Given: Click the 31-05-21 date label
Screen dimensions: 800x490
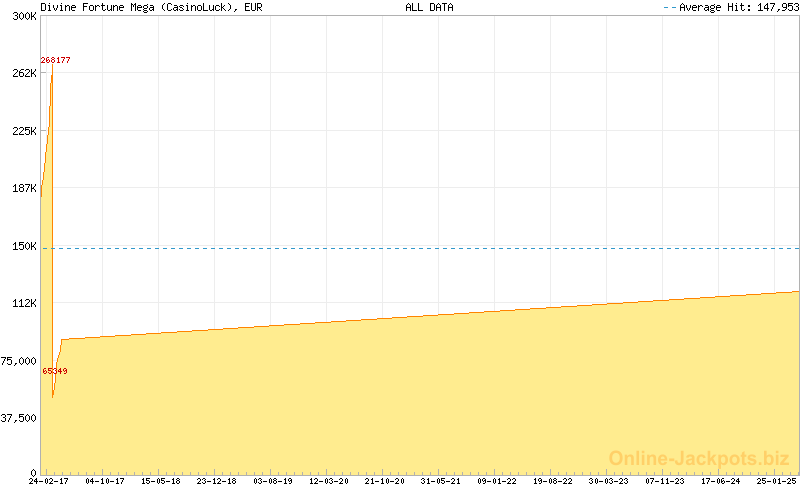Looking at the screenshot, I should click(441, 481).
